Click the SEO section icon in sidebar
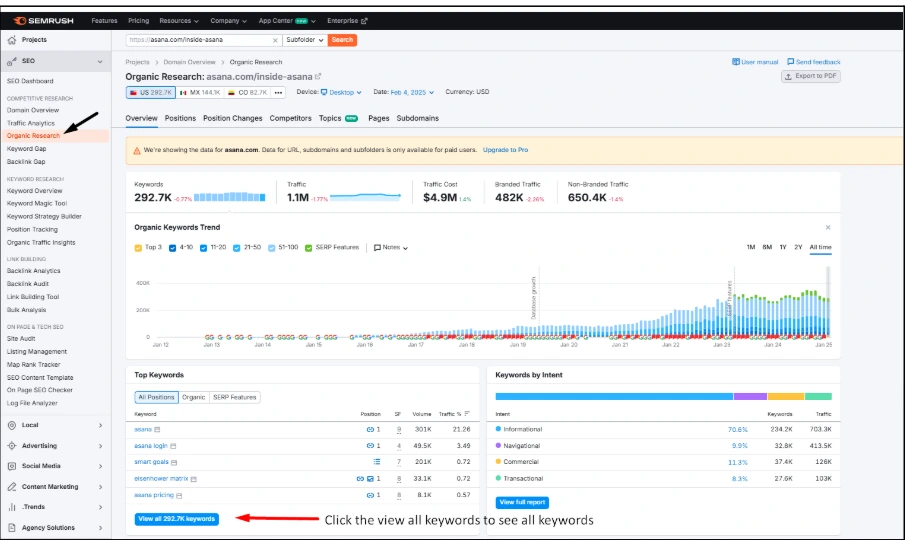 coord(12,61)
